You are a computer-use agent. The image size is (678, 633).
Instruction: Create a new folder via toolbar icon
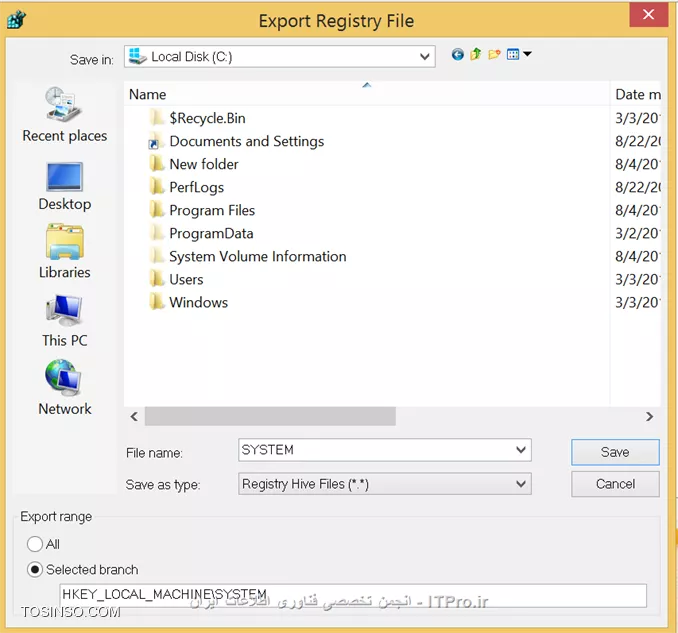[494, 54]
